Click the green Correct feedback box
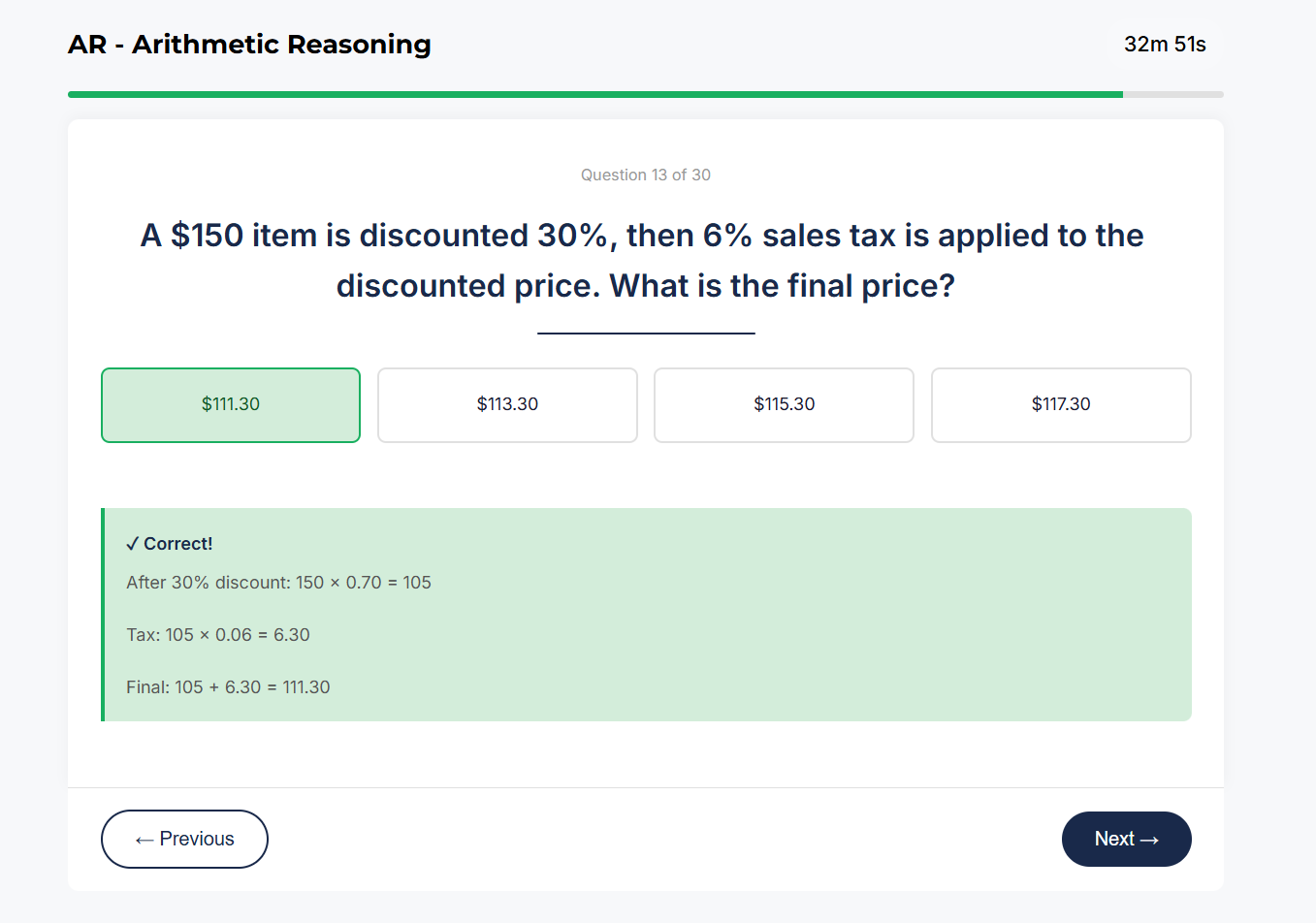Image resolution: width=1316 pixels, height=923 pixels. pyautogui.click(x=645, y=614)
